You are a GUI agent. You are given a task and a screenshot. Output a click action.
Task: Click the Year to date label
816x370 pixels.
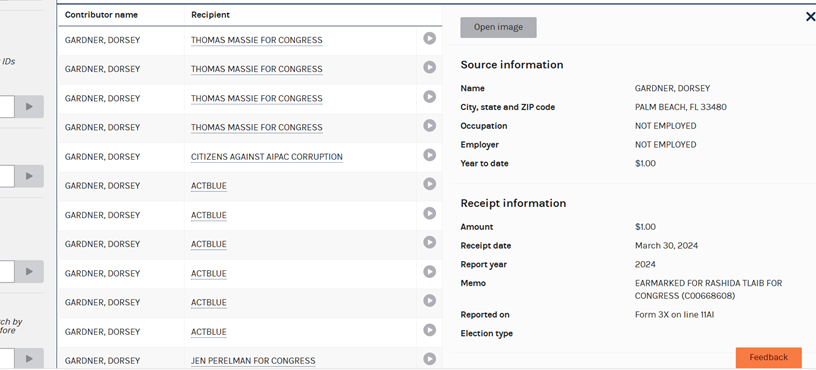tap(484, 163)
